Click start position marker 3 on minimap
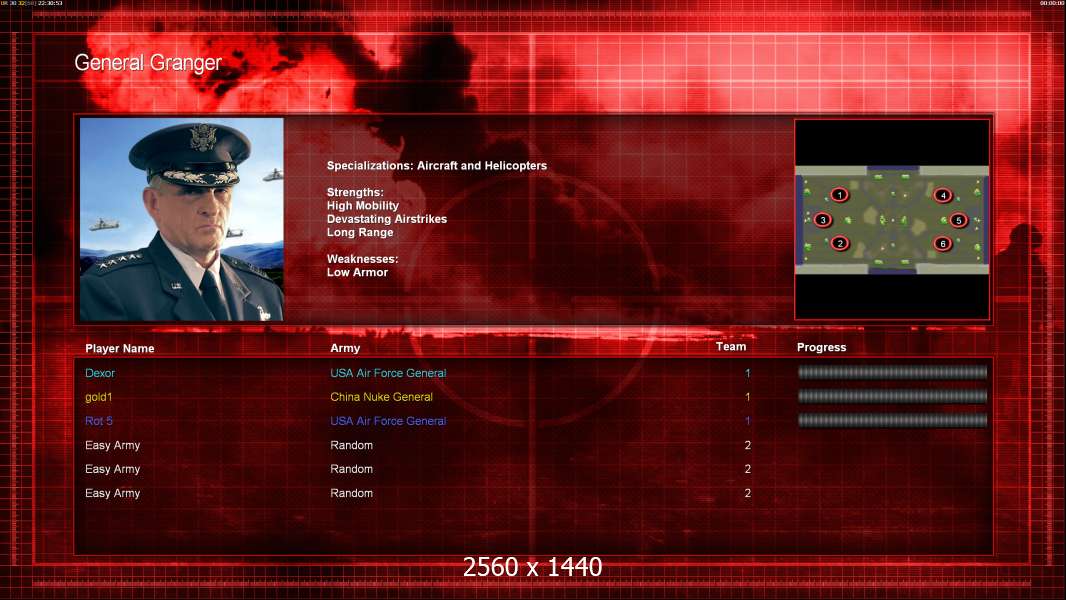Viewport: 1066px width, 600px height. 823,219
